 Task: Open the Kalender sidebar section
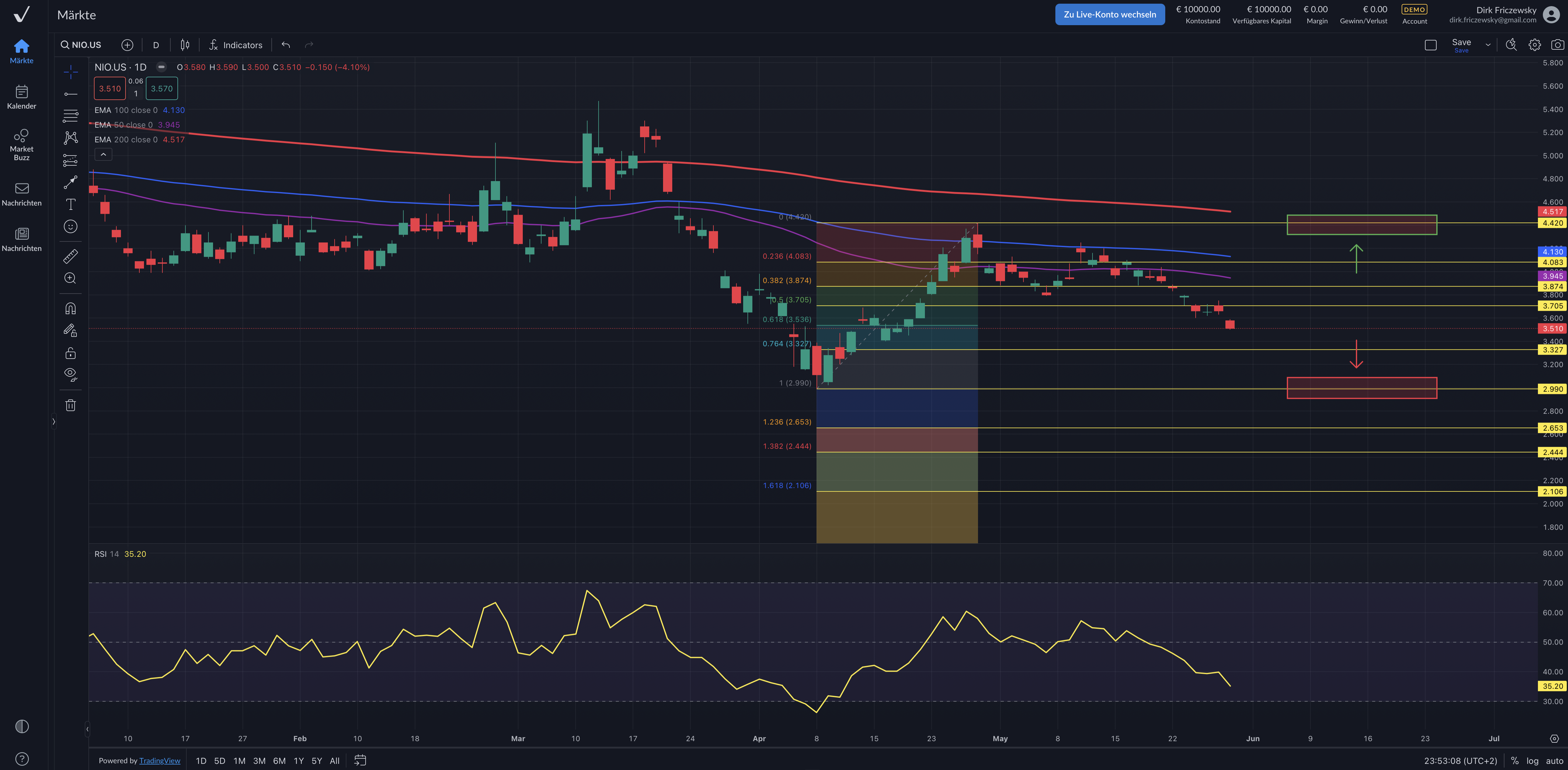click(22, 97)
